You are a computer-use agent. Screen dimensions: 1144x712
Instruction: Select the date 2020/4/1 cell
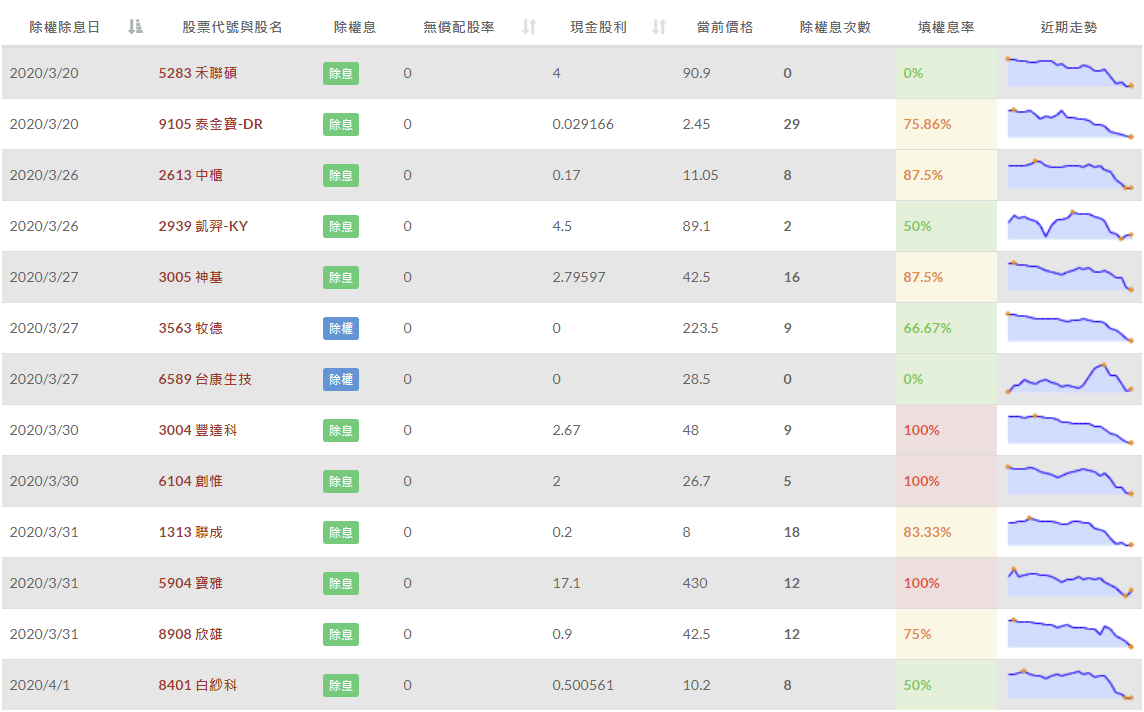[x=39, y=686]
